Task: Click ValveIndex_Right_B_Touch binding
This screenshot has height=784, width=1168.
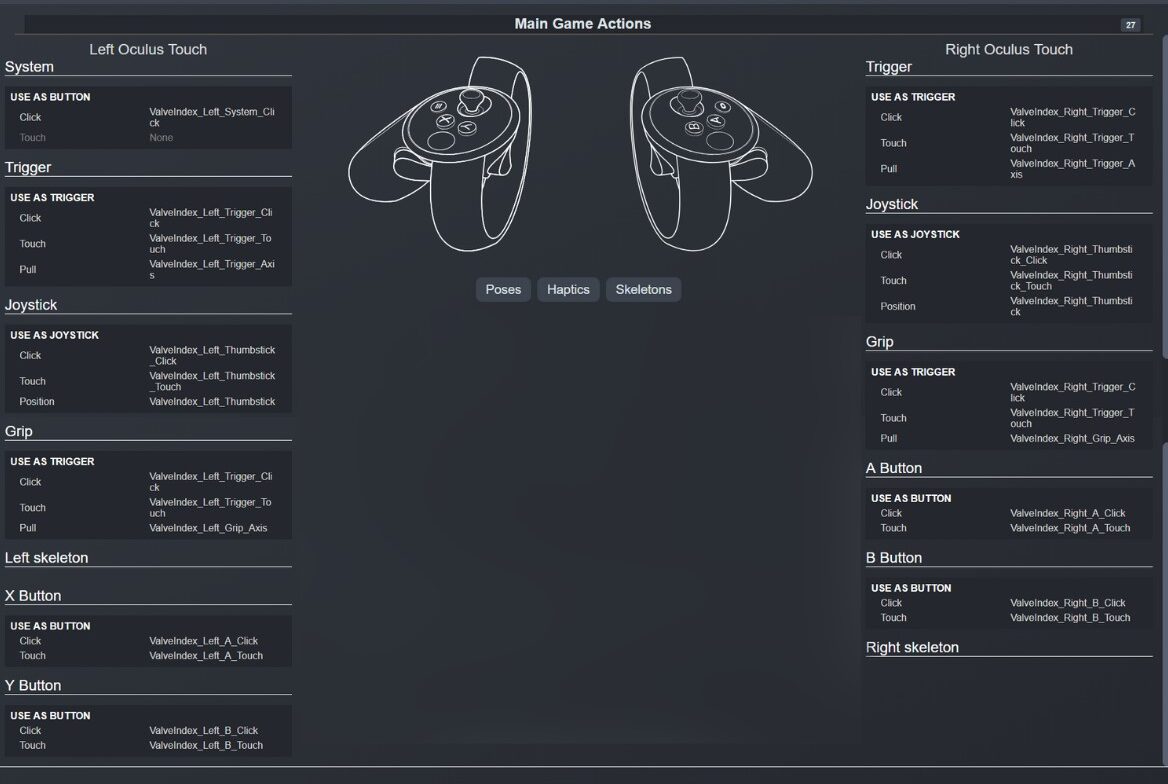Action: (x=1070, y=618)
